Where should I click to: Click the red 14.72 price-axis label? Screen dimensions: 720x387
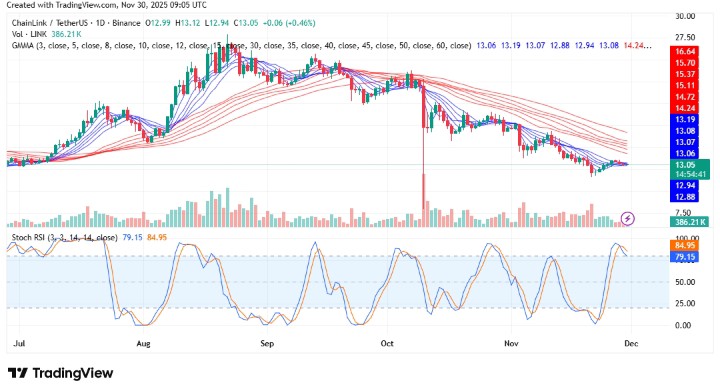pos(684,97)
